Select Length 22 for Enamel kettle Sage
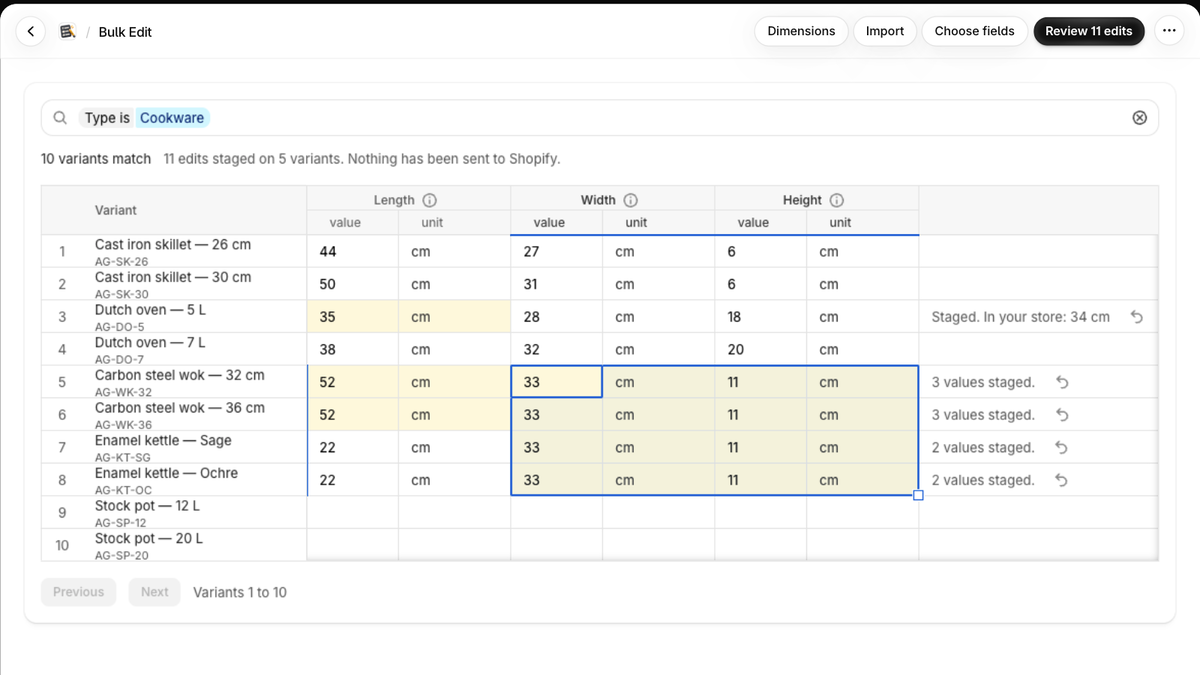 pyautogui.click(x=353, y=448)
